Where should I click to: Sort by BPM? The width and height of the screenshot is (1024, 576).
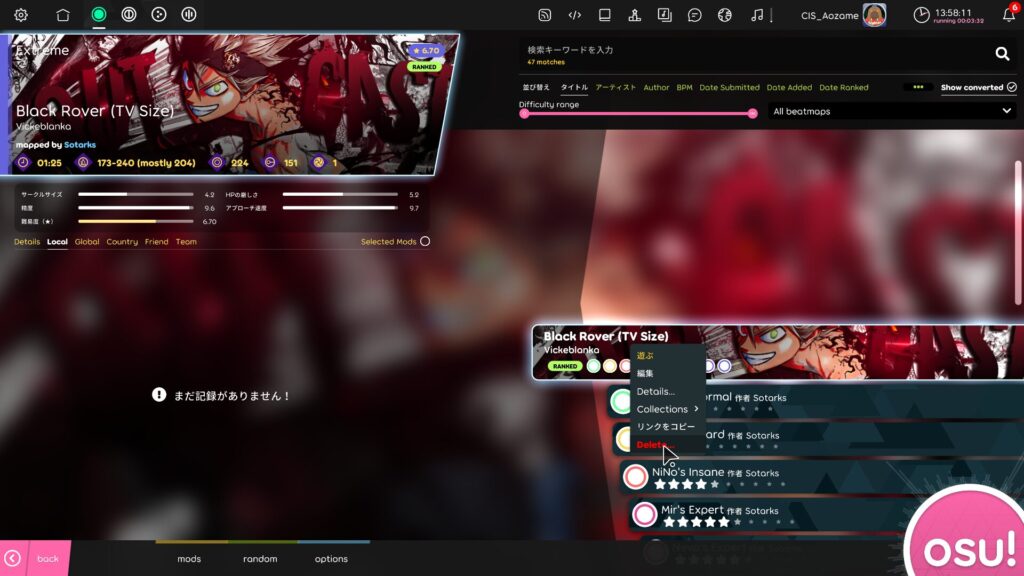click(x=684, y=88)
